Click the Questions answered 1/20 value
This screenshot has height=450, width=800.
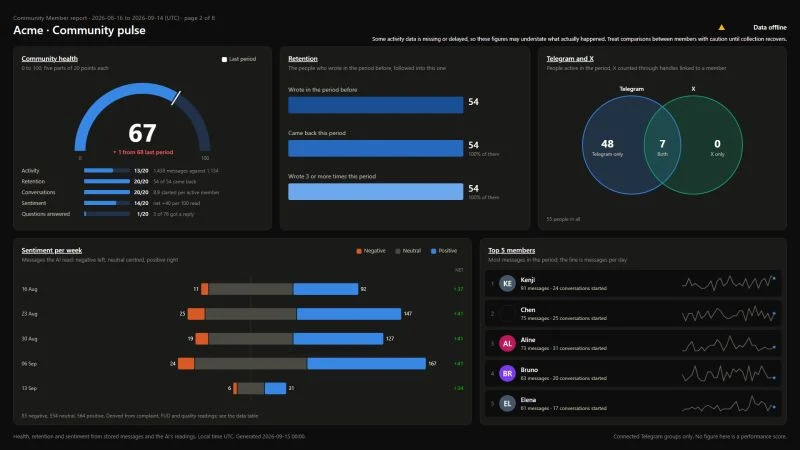(x=142, y=214)
